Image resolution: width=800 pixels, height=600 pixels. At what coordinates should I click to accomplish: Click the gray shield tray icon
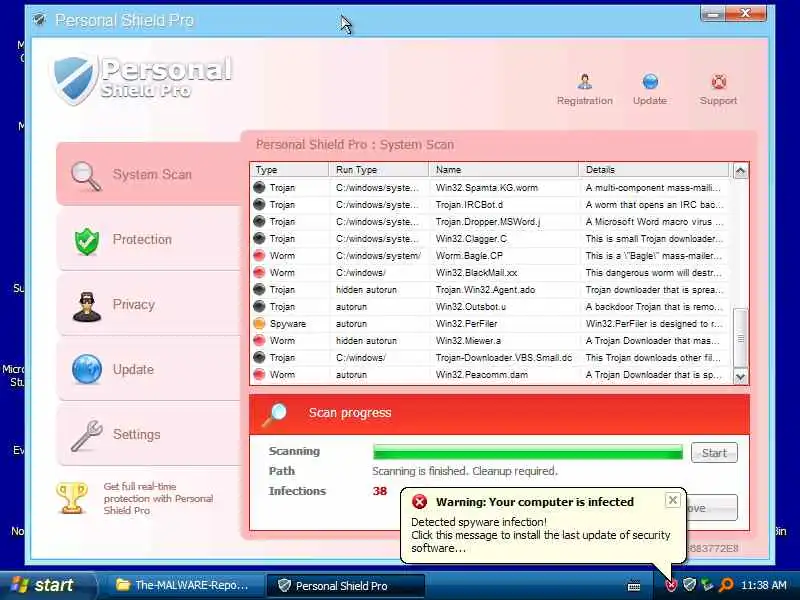click(x=689, y=584)
